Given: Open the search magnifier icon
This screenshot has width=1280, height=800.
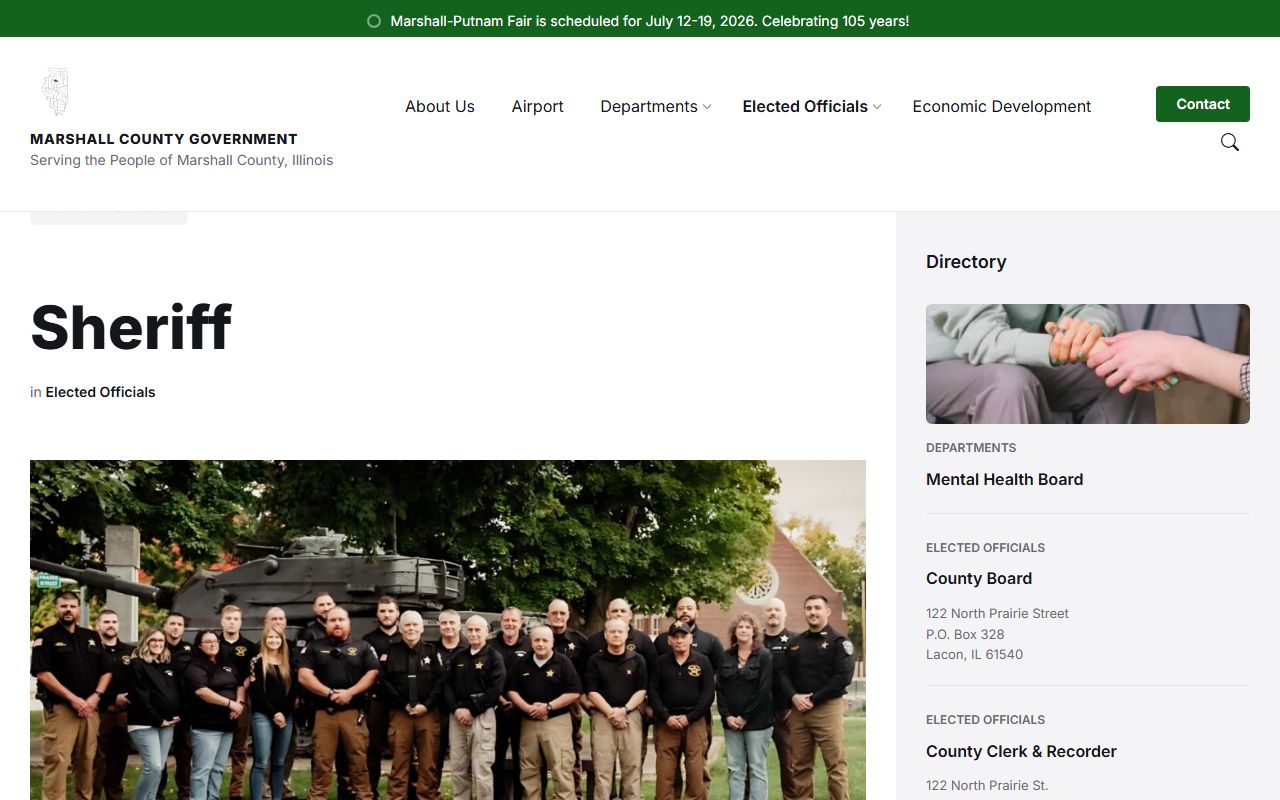Looking at the screenshot, I should (1230, 142).
